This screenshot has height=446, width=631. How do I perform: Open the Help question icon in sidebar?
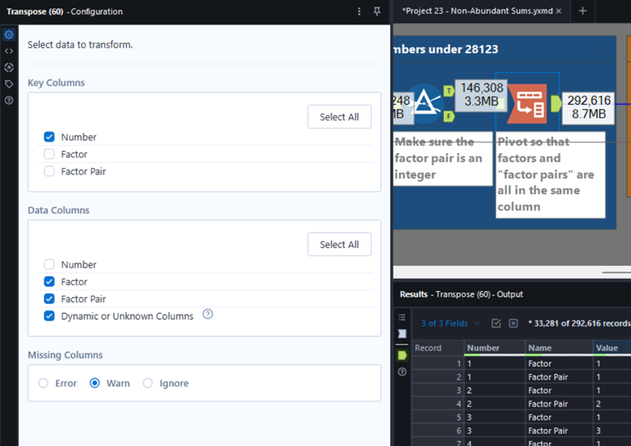(x=9, y=100)
